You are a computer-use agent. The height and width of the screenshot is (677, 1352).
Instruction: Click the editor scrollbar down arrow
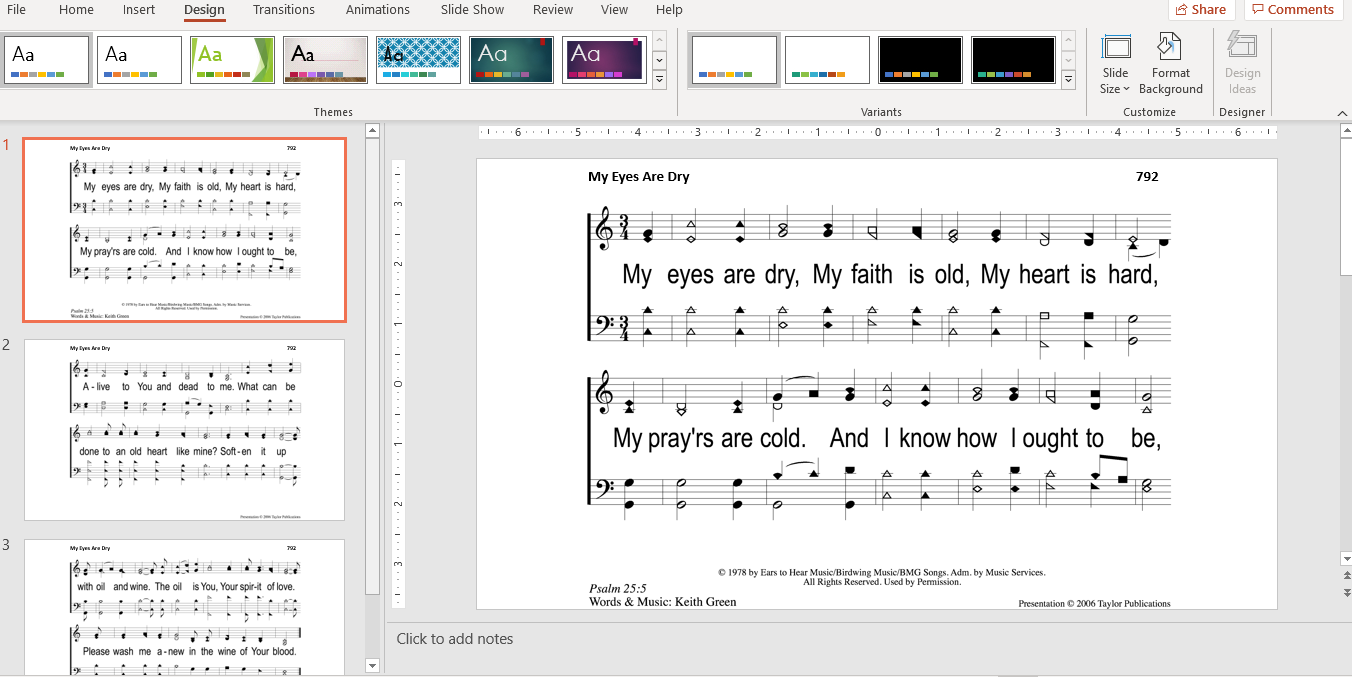click(x=1345, y=559)
